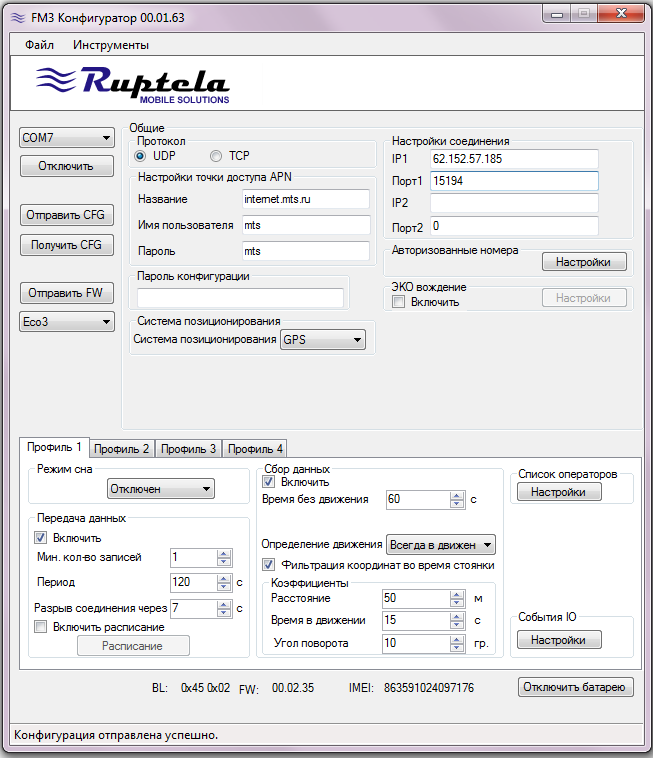Decrease Время в движении value
Image resolution: width=653 pixels, height=758 pixels.
457,625
